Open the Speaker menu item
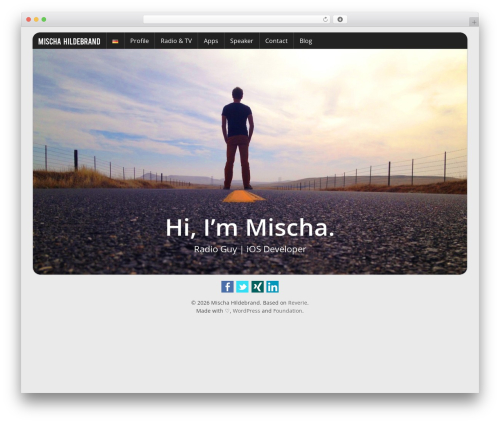The width and height of the screenshot is (500, 423). click(241, 41)
